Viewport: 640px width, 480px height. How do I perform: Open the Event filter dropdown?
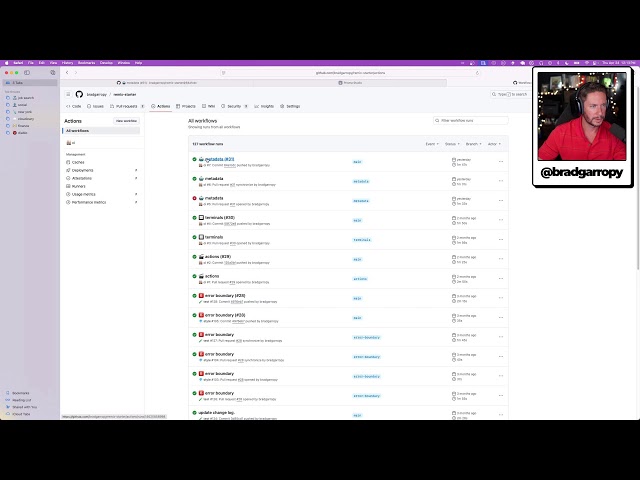point(432,144)
